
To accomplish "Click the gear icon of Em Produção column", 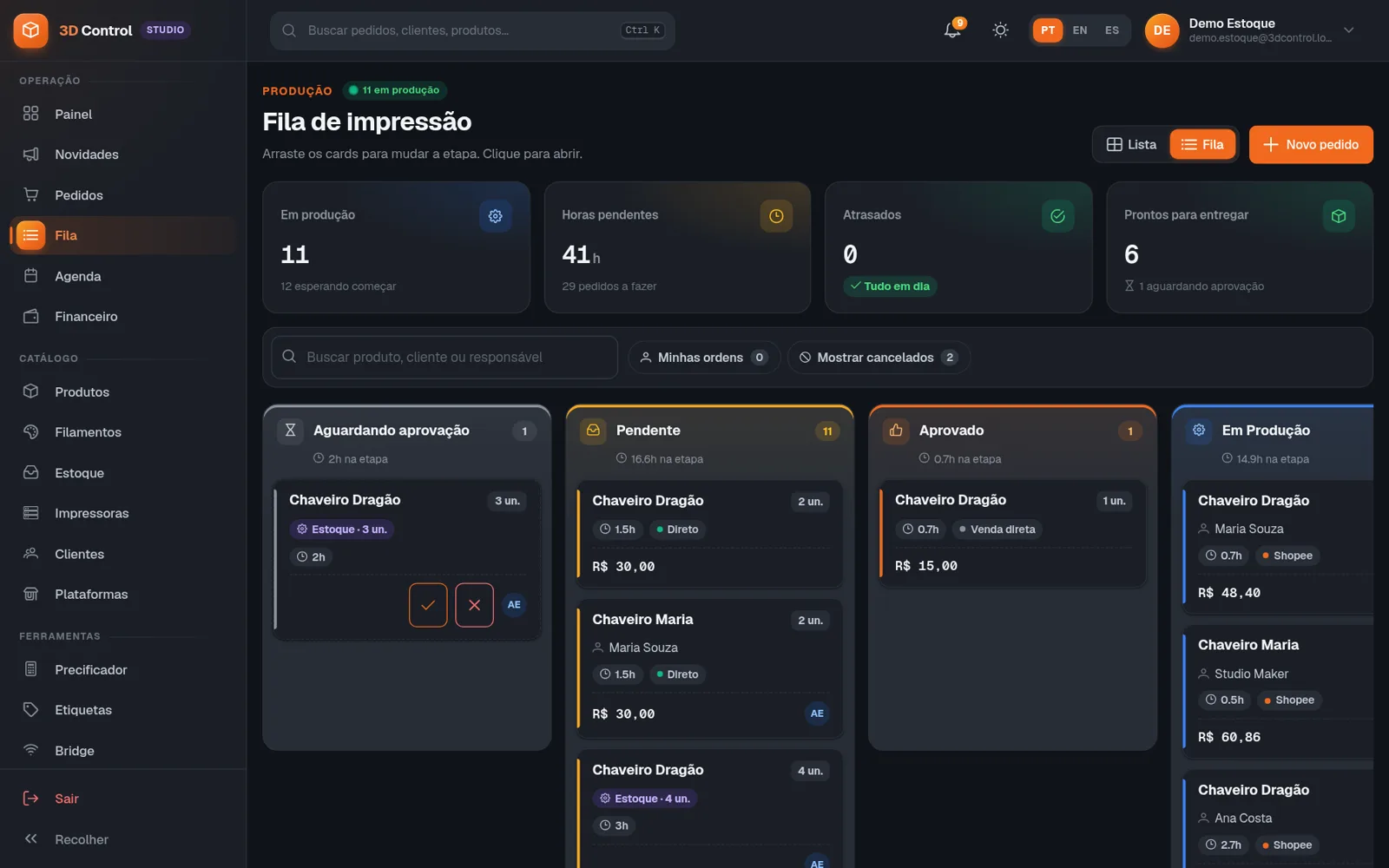I will 1199,431.
